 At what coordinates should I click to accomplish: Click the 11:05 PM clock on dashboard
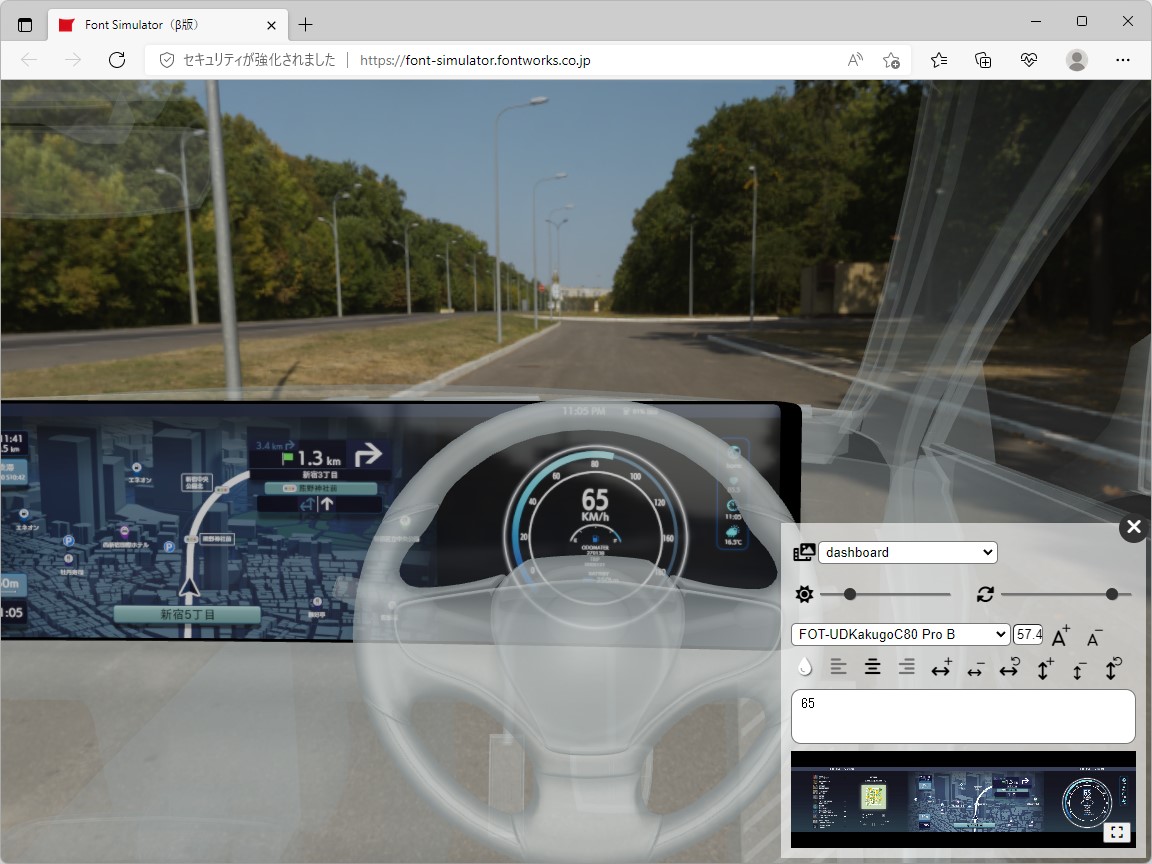[x=583, y=411]
